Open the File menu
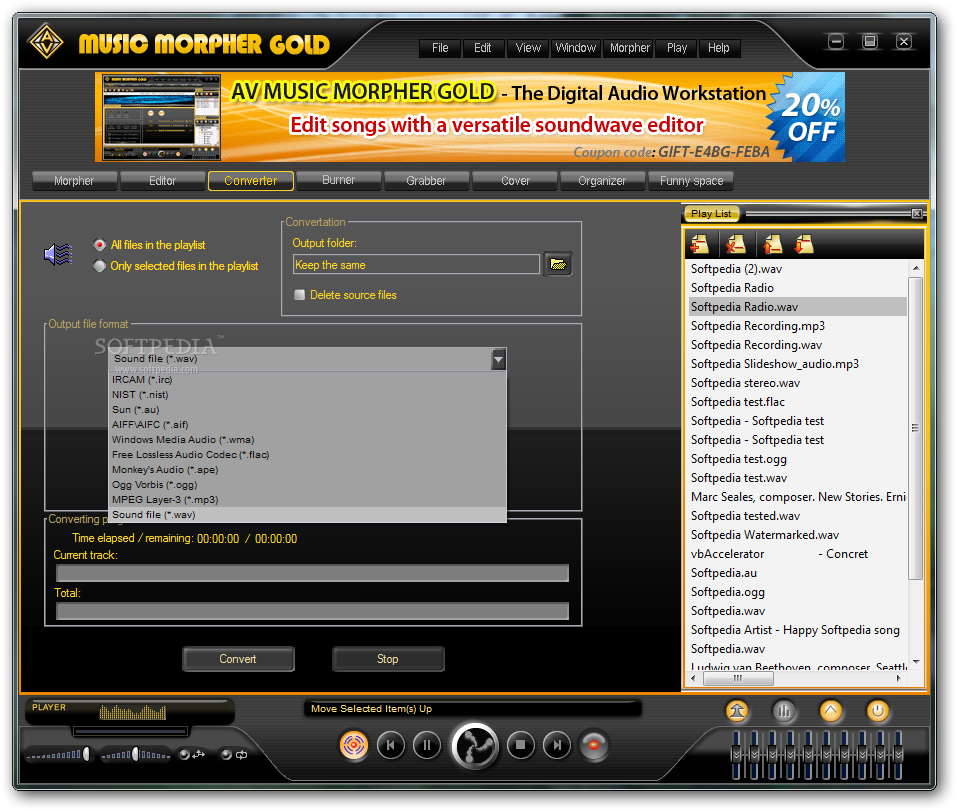The width and height of the screenshot is (957, 811). click(440, 48)
